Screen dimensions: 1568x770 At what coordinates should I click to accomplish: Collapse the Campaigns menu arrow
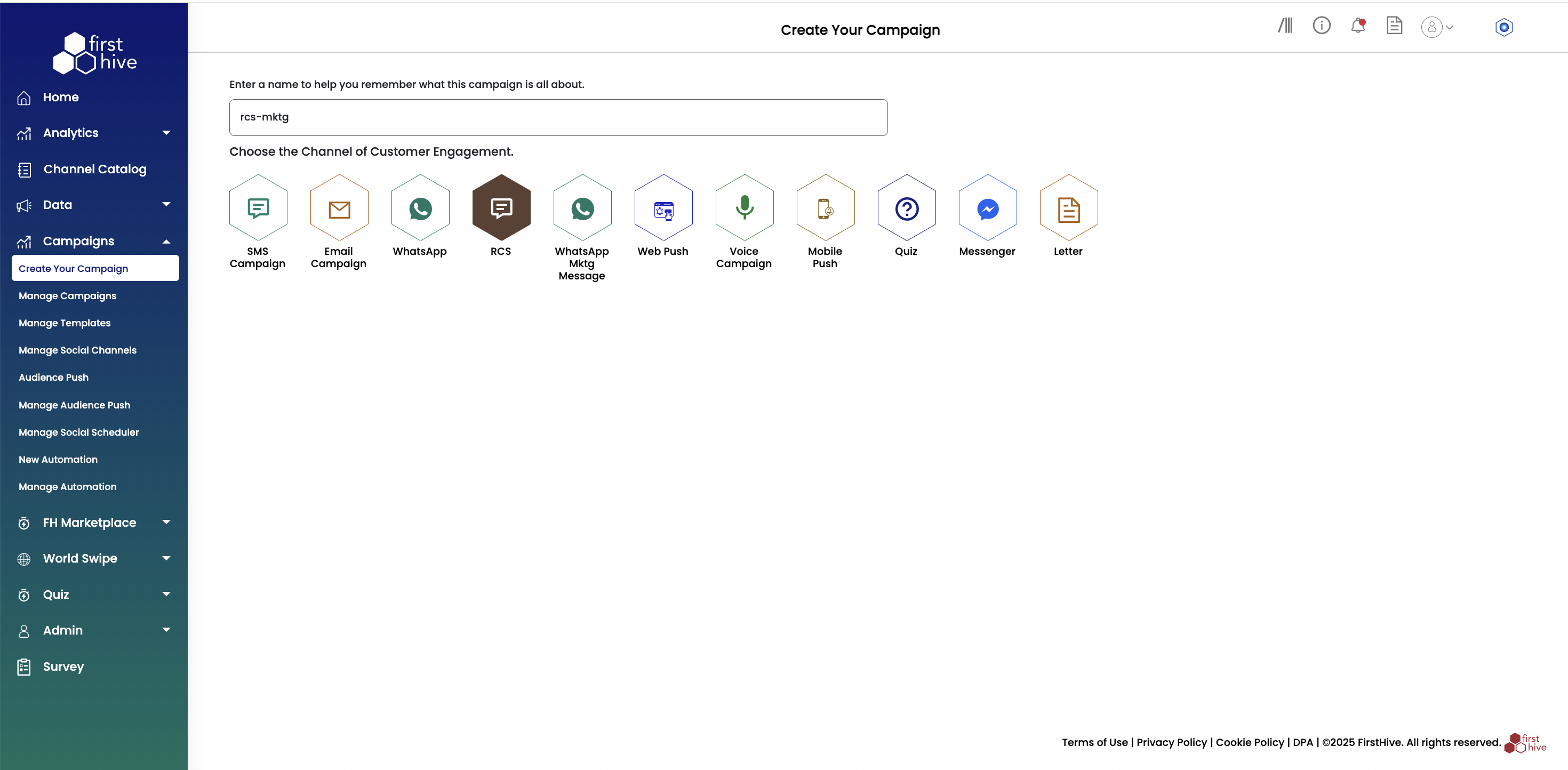pyautogui.click(x=166, y=242)
